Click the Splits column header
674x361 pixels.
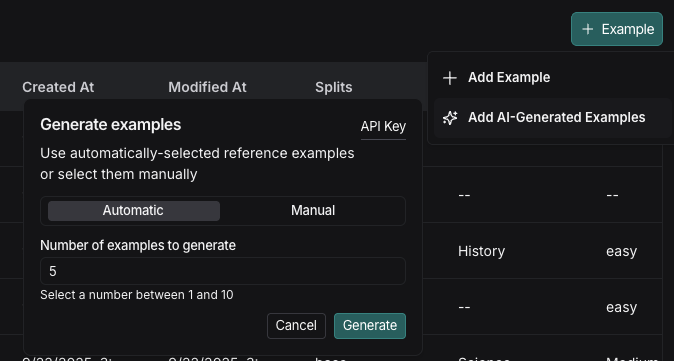pos(334,87)
